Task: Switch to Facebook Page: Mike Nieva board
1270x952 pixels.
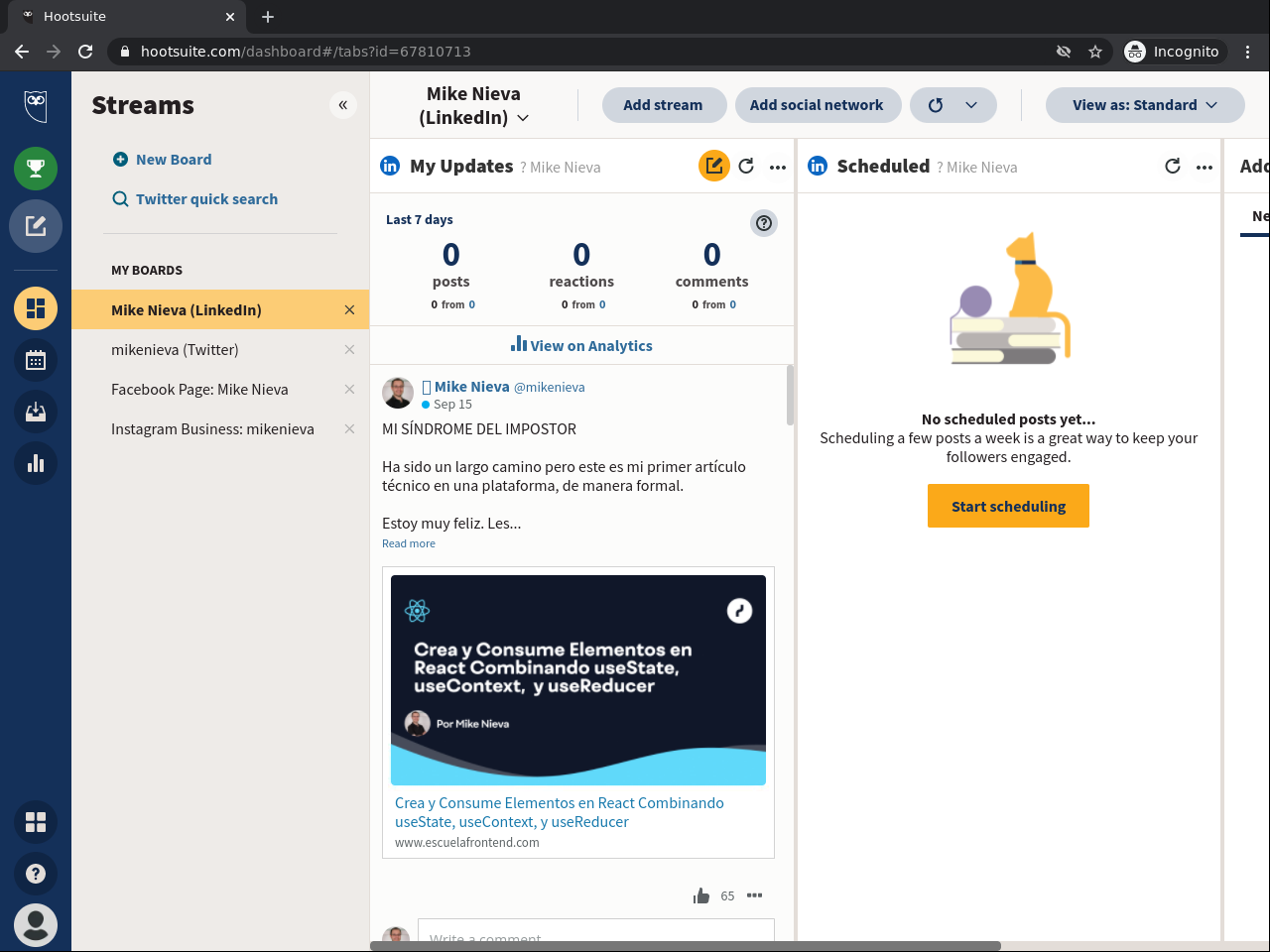Action: click(199, 390)
